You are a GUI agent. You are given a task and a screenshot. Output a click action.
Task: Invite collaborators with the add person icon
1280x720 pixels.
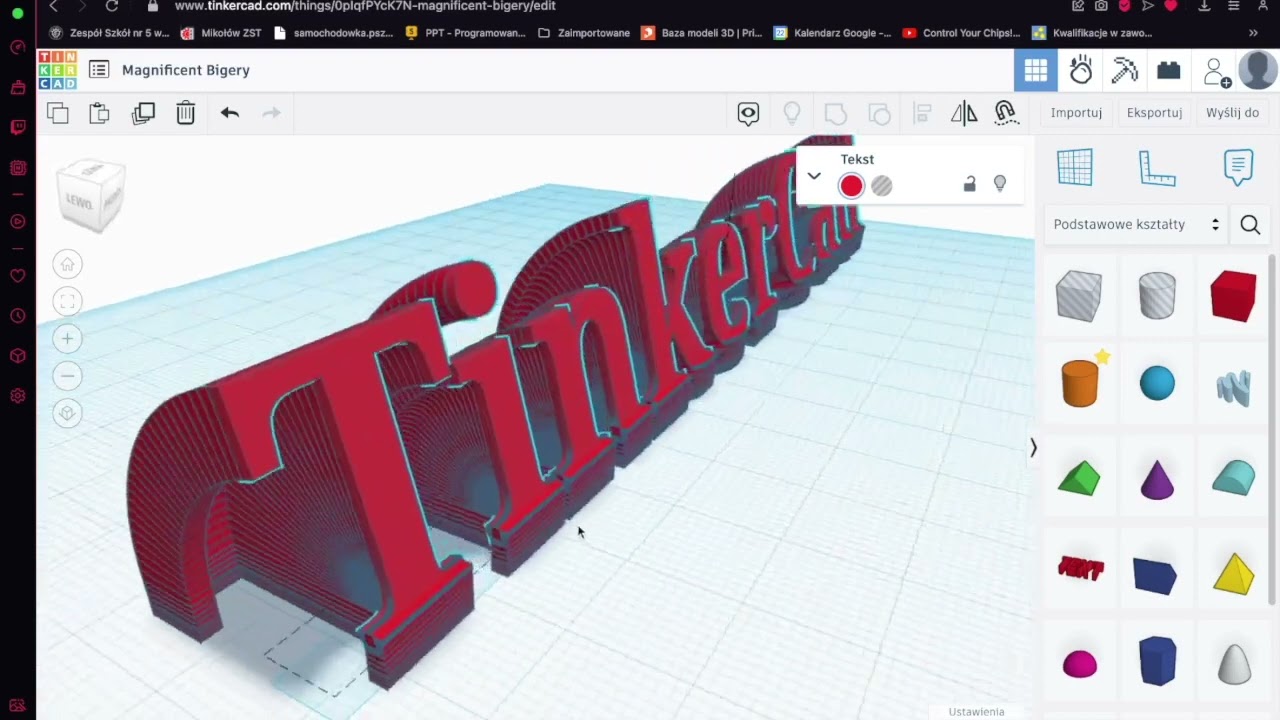pos(1216,72)
